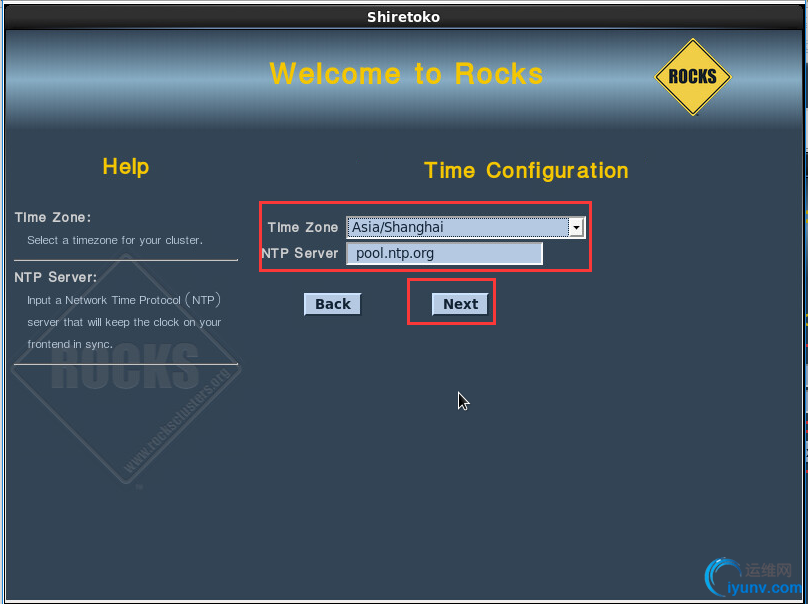The height and width of the screenshot is (604, 808).
Task: Click 'Select a timezone for your cluster.' text
Action: click(x=115, y=240)
